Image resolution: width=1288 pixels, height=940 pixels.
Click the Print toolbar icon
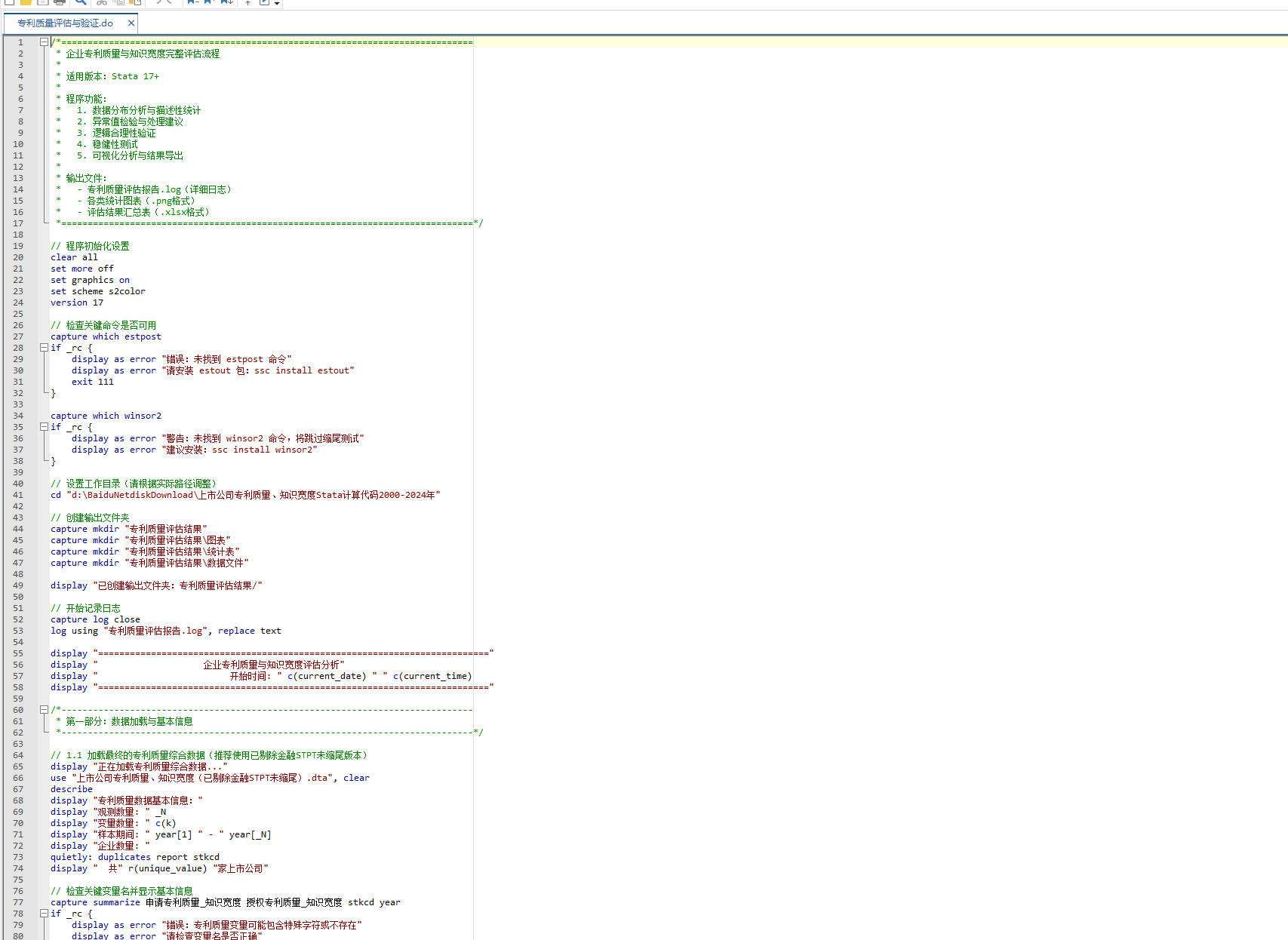60,2
